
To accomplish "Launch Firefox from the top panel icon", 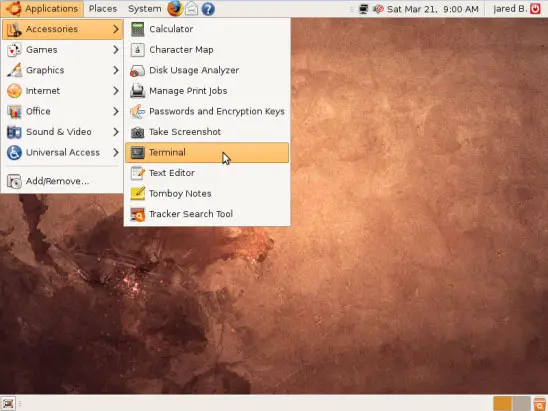I will [175, 8].
